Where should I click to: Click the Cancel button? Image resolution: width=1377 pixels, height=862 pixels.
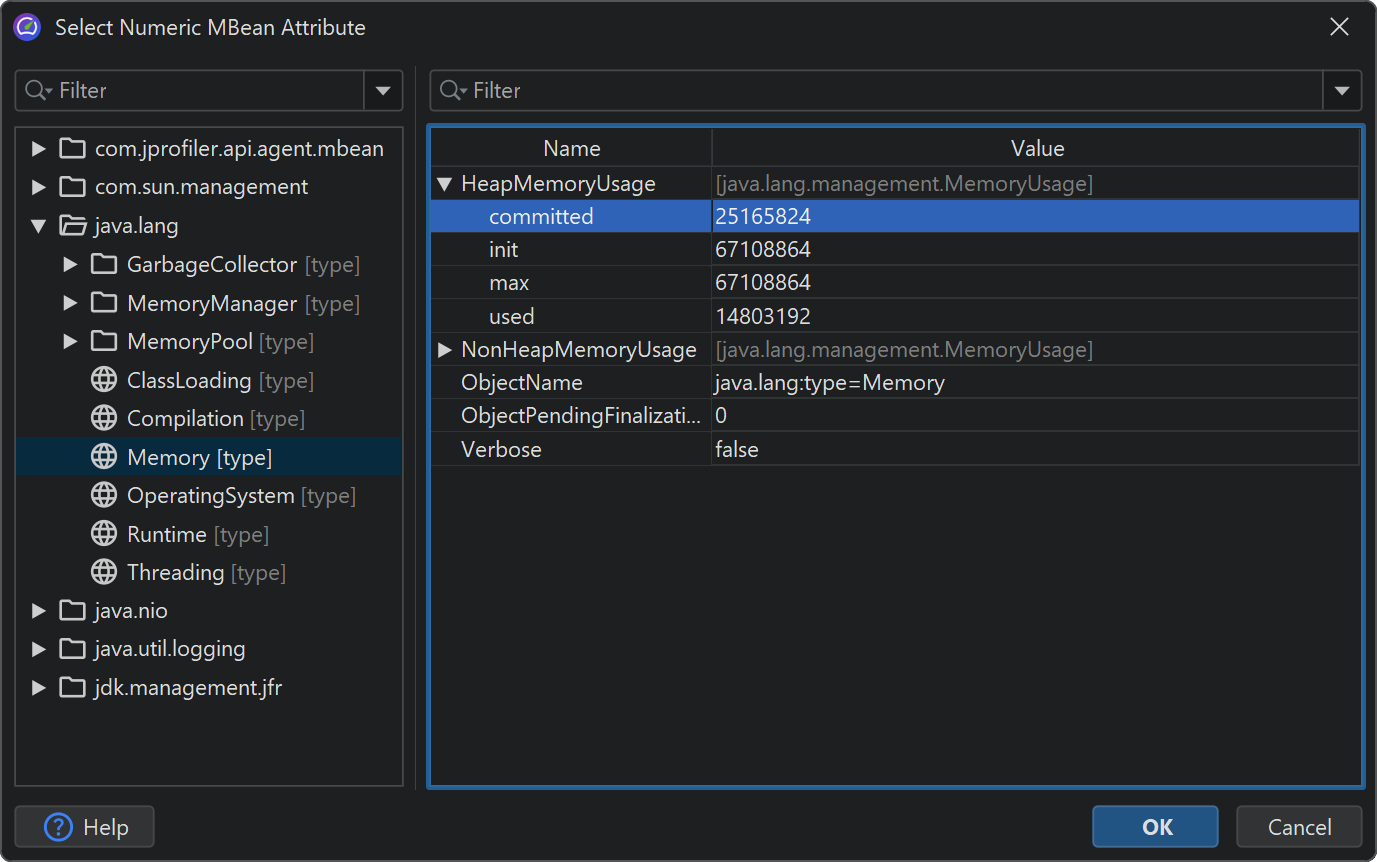click(1299, 827)
